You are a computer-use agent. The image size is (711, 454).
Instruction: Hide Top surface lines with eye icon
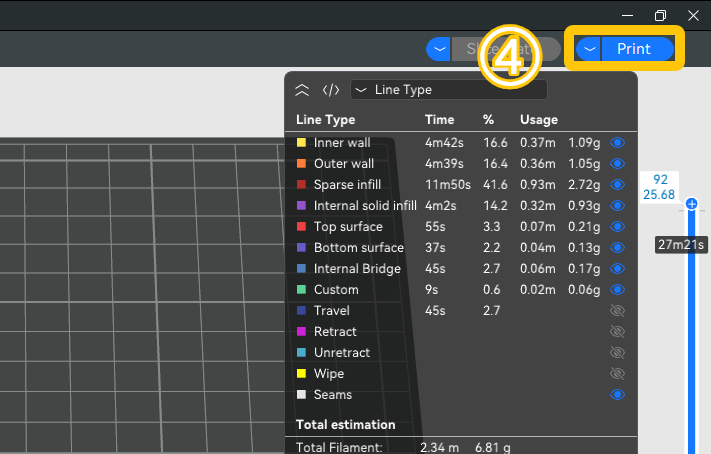(x=618, y=226)
